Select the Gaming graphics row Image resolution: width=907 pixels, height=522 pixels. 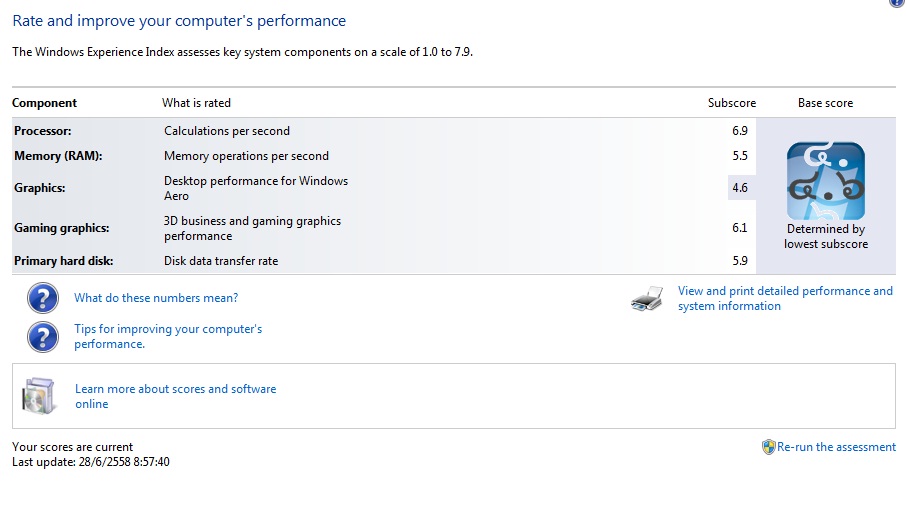pos(384,228)
